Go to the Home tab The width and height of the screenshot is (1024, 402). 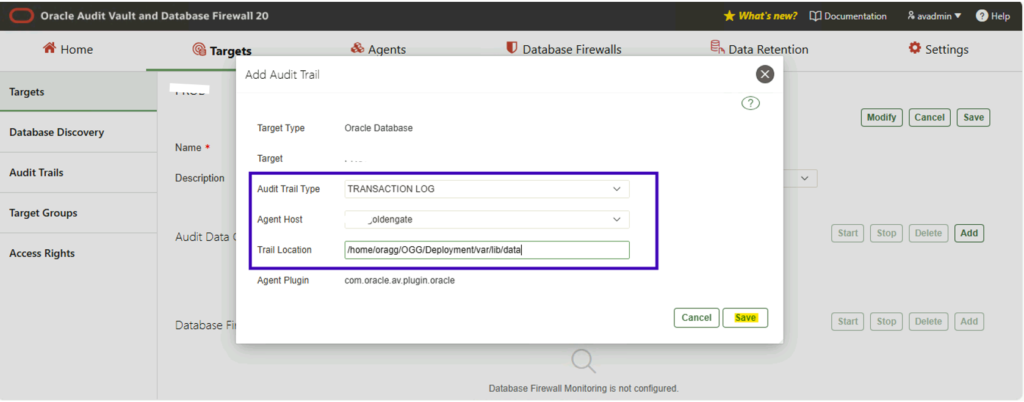[68, 50]
